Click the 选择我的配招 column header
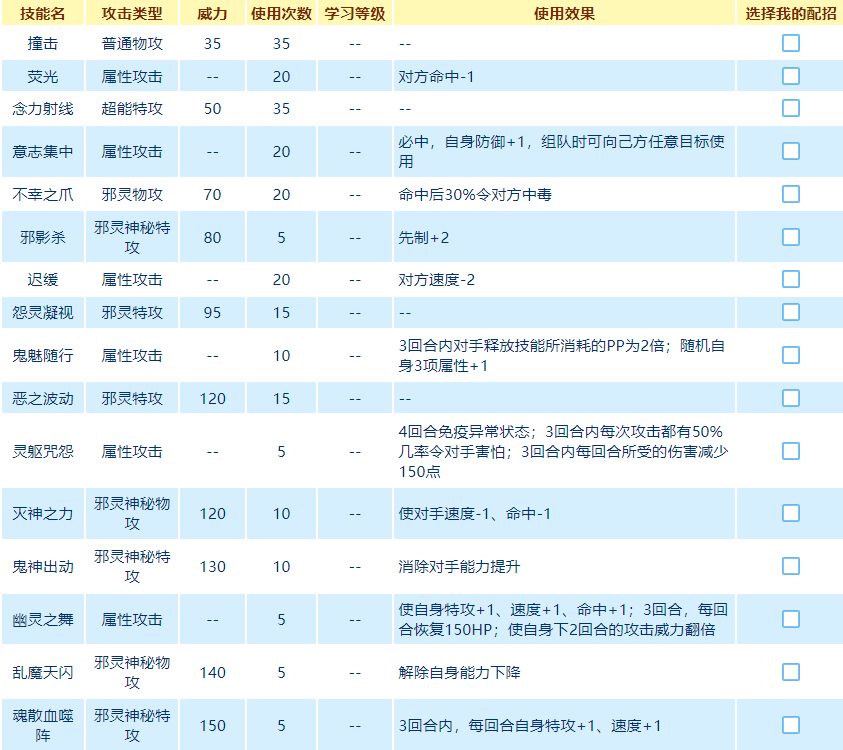This screenshot has width=843, height=750. [790, 13]
